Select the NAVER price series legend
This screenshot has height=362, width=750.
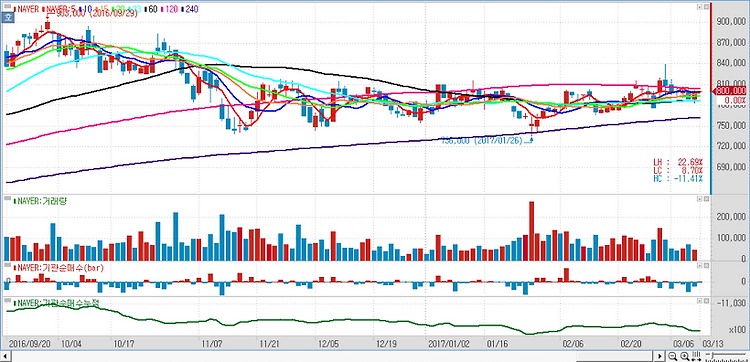point(26,9)
